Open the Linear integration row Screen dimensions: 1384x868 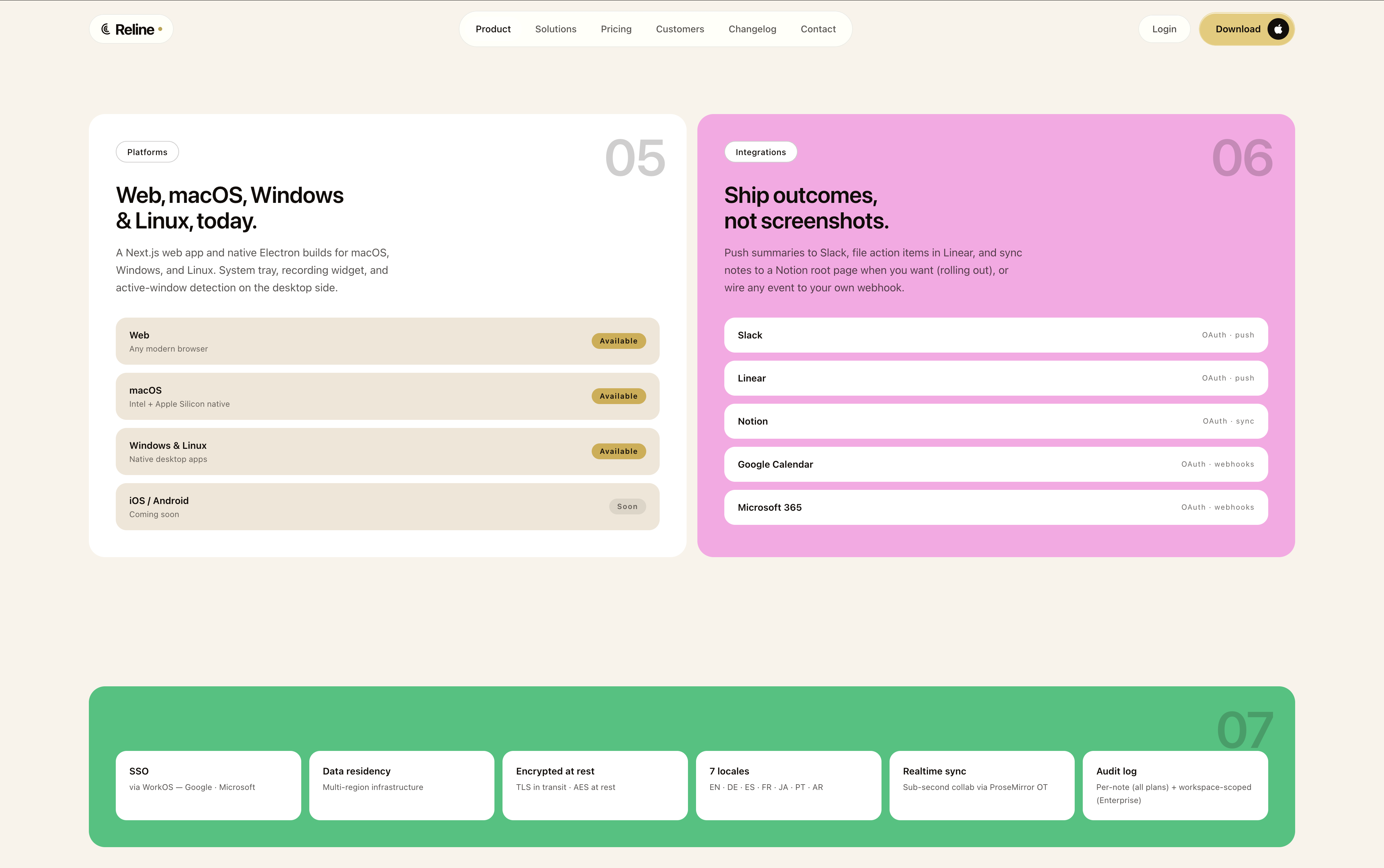pos(996,378)
